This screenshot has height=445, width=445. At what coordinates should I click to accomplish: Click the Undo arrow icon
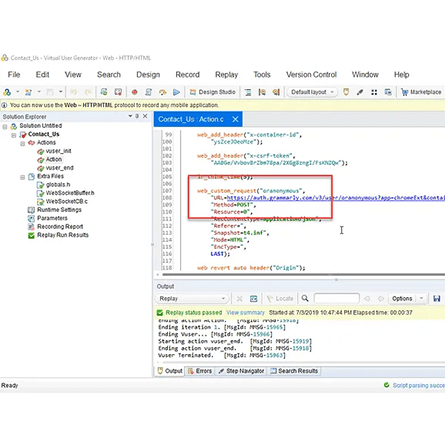[73, 92]
